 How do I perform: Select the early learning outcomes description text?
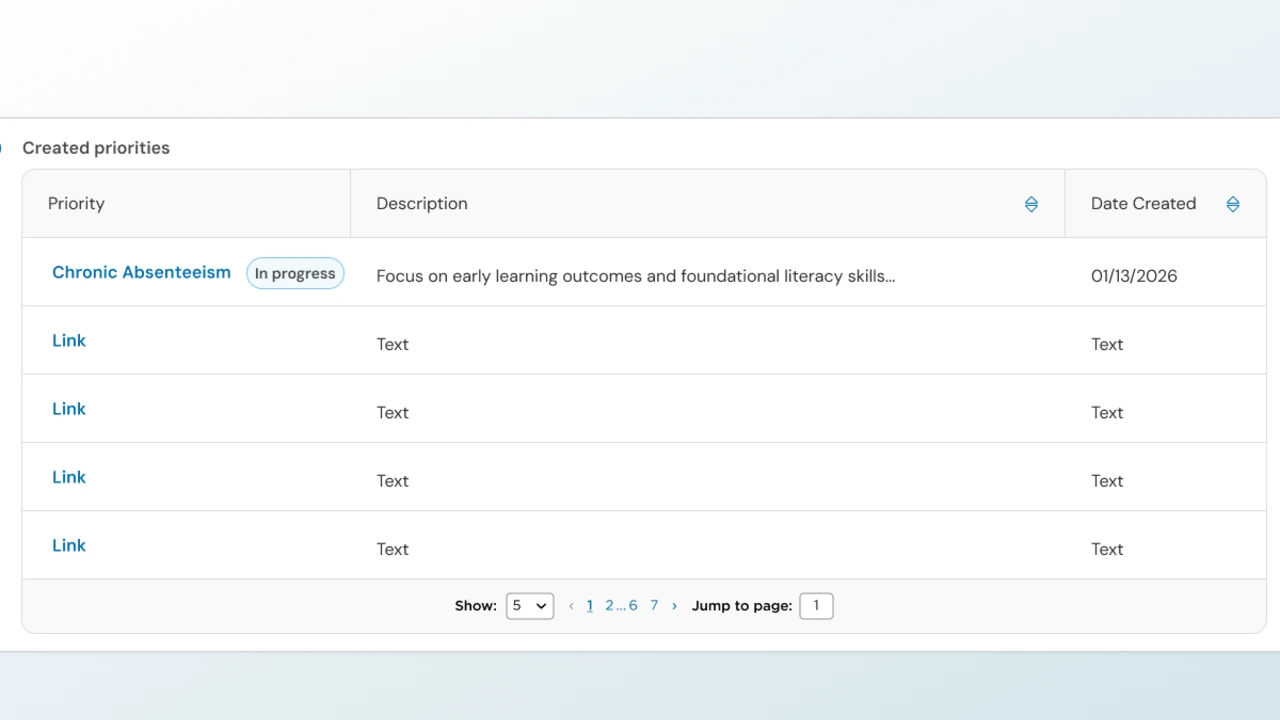[635, 276]
